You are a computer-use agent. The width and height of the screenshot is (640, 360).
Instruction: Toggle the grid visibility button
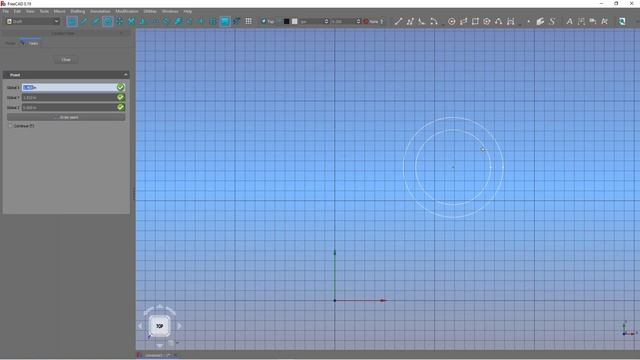[x=248, y=21]
